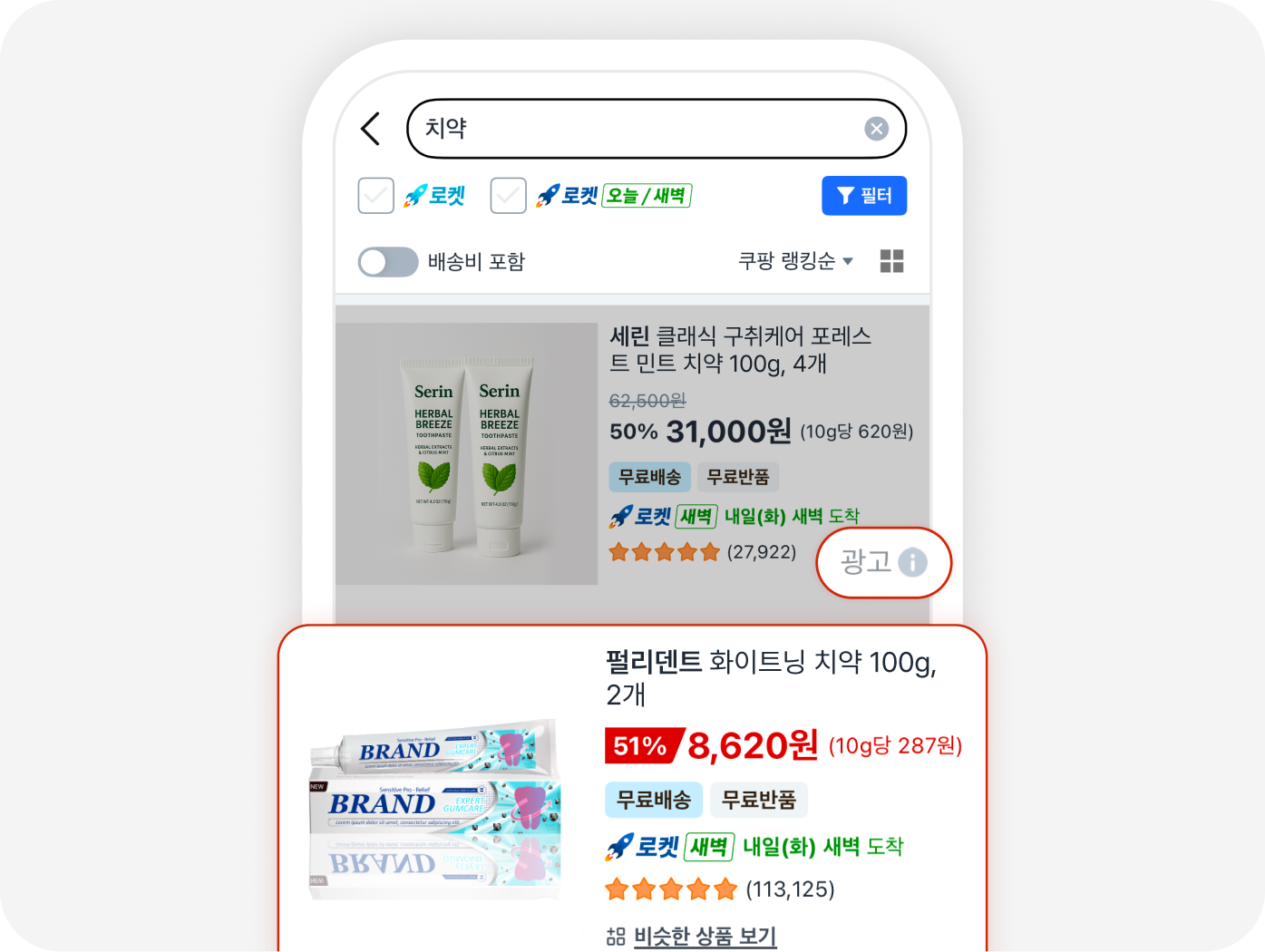1265x952 pixels.
Task: Clear the search field with the X icon
Action: pos(876,129)
